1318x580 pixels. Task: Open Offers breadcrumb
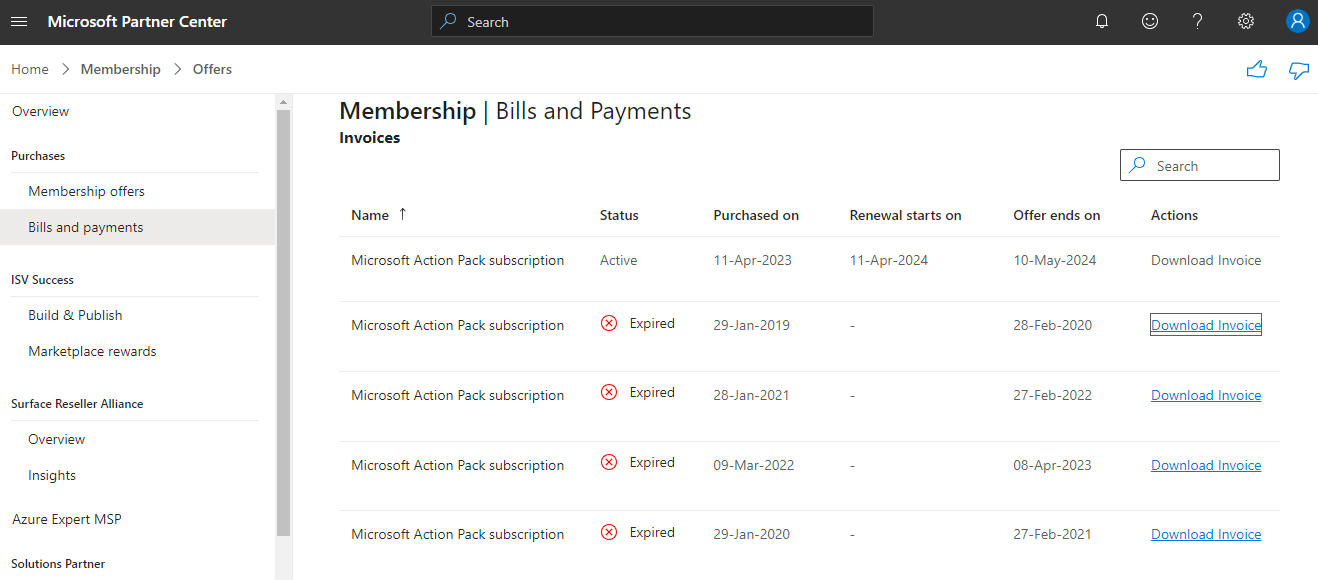click(212, 69)
